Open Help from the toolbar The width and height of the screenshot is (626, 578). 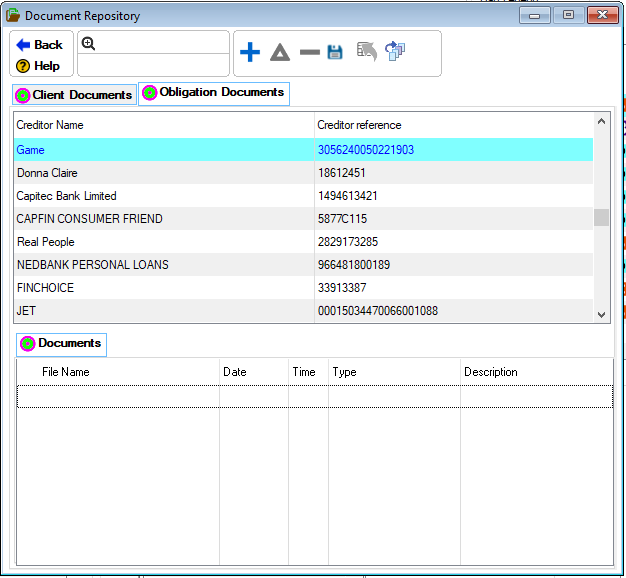click(x=38, y=66)
